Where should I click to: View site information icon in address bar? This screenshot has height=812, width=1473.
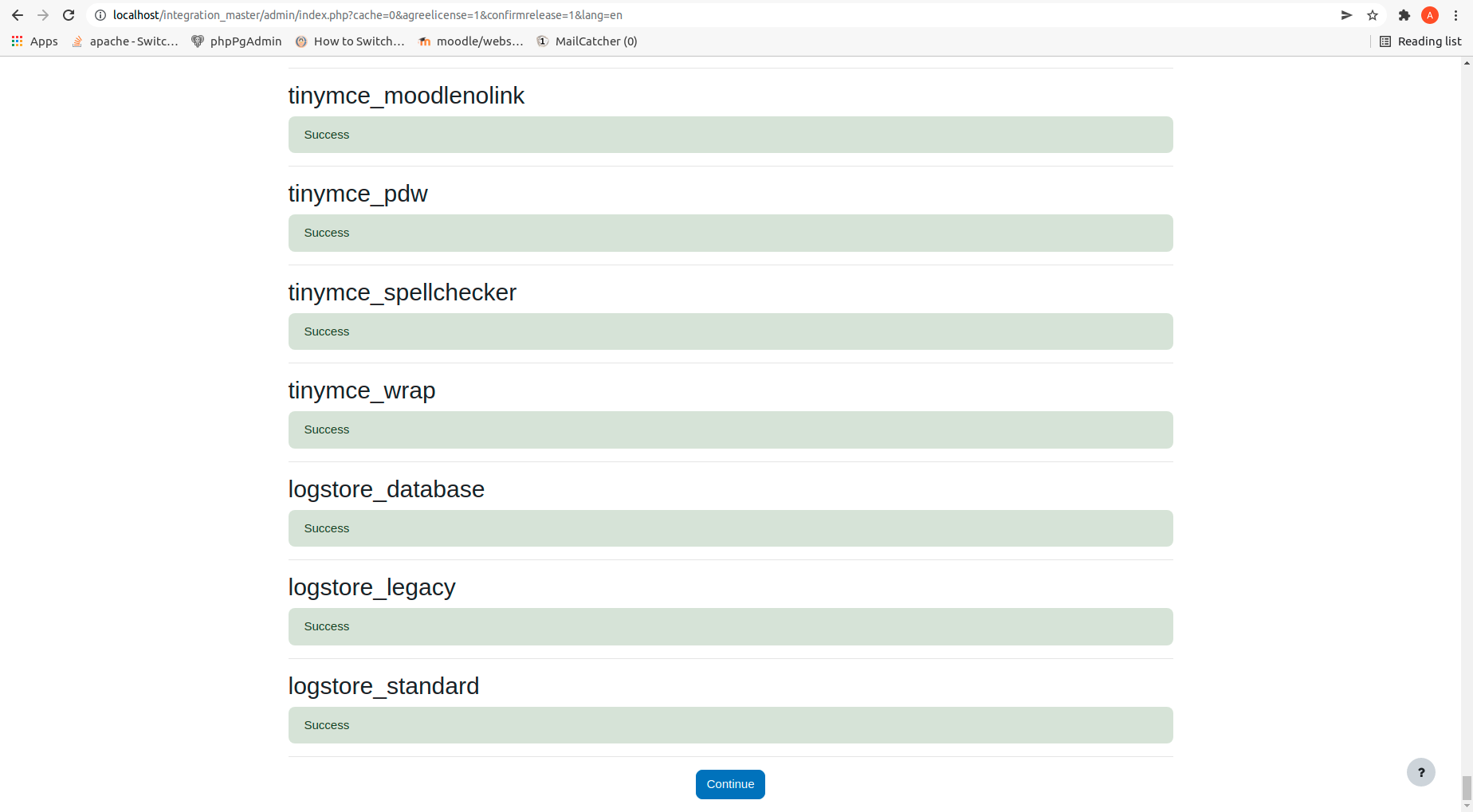(x=100, y=15)
